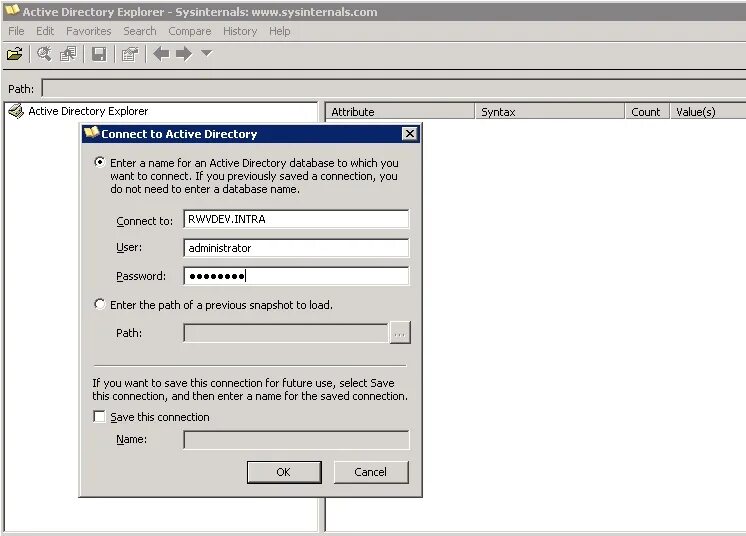746x536 pixels.
Task: Open the Help menu
Action: click(279, 31)
